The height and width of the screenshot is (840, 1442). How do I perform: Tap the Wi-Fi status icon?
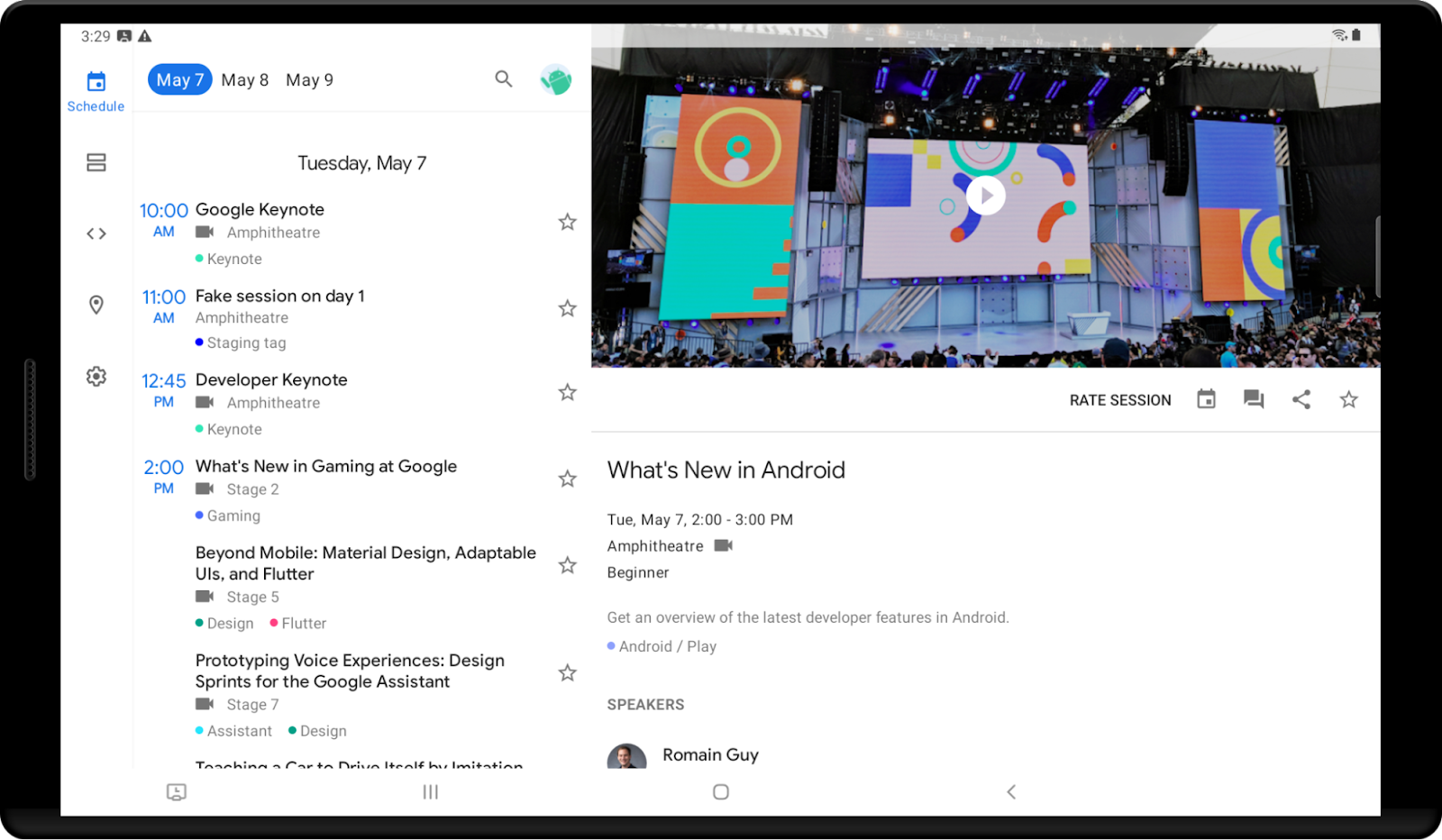(1339, 35)
